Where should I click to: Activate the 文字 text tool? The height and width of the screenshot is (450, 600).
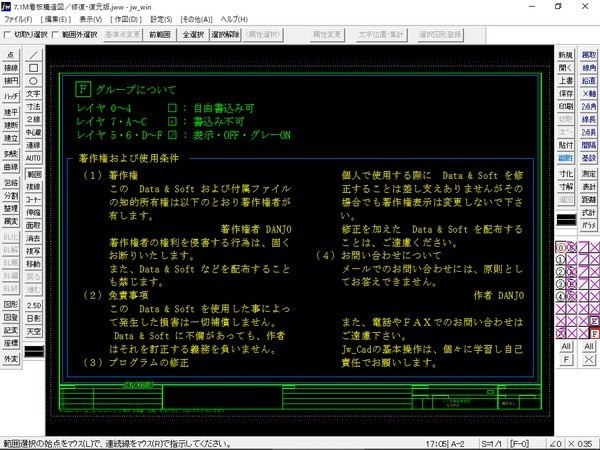point(33,94)
